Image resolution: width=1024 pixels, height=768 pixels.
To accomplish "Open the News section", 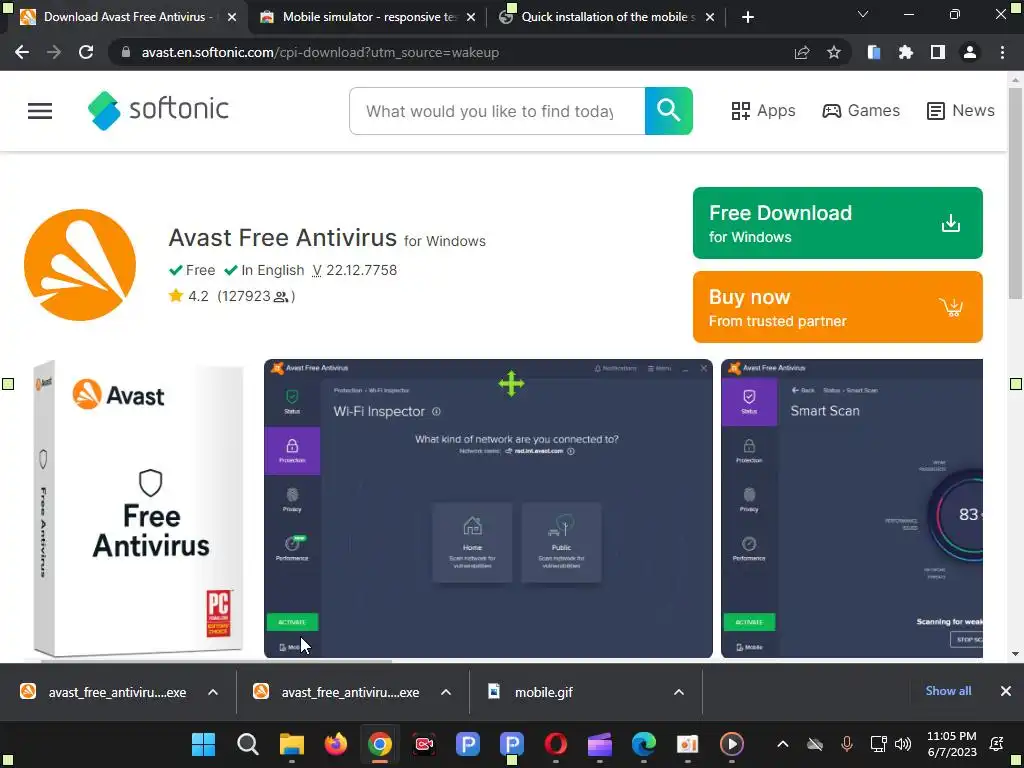I will [961, 110].
